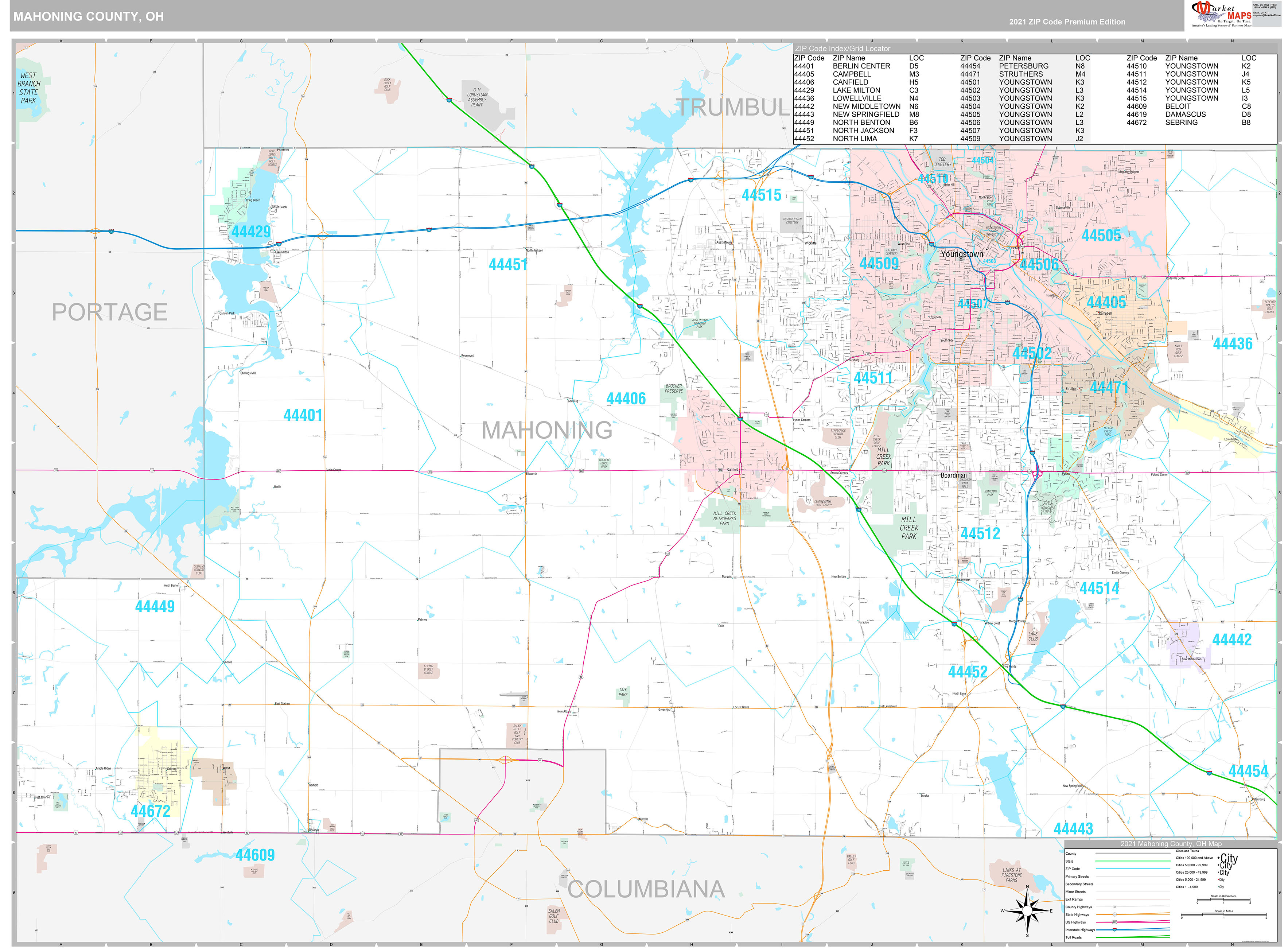Click the large MAHONING county label on map
Screen dimensions: 1288x948
click(x=547, y=430)
